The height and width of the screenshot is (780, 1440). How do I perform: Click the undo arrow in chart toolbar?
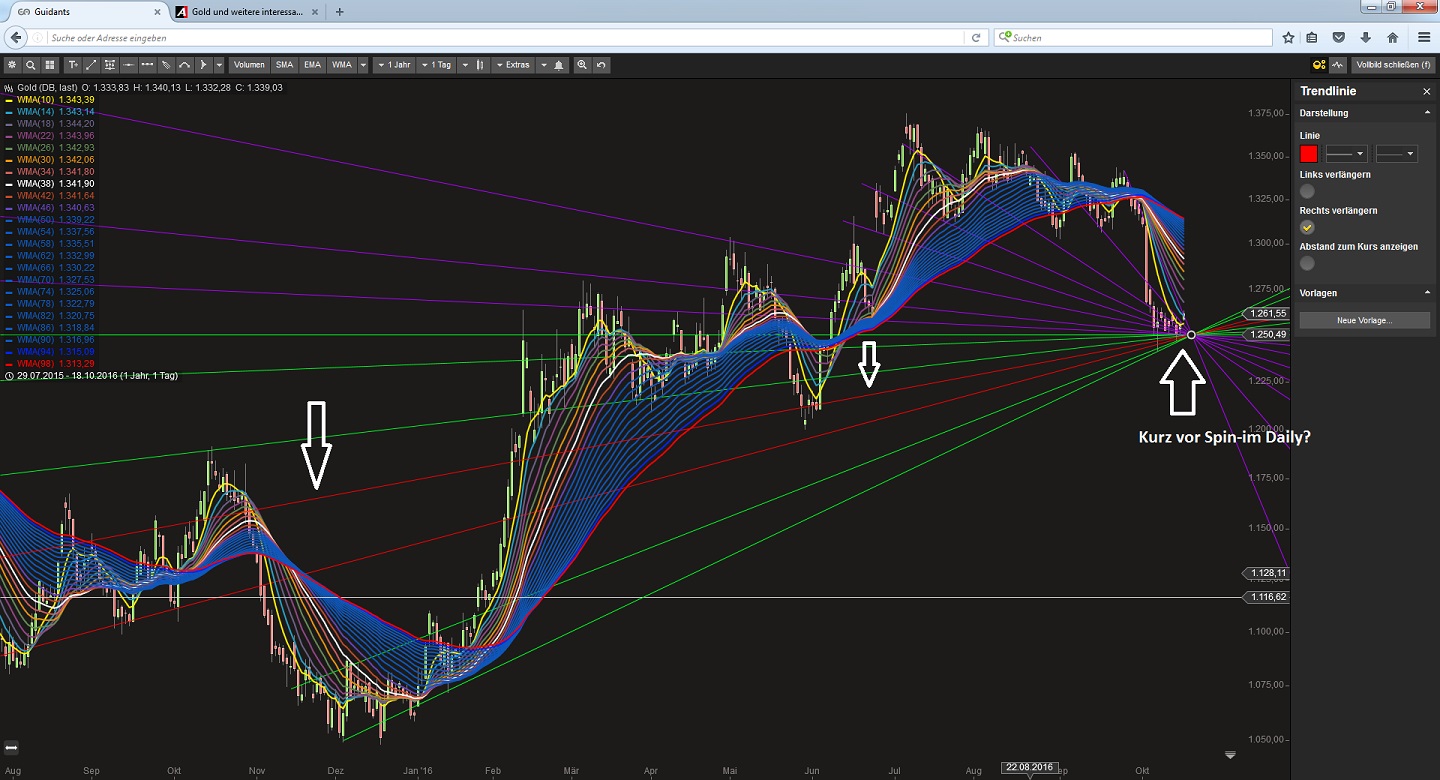coord(601,65)
